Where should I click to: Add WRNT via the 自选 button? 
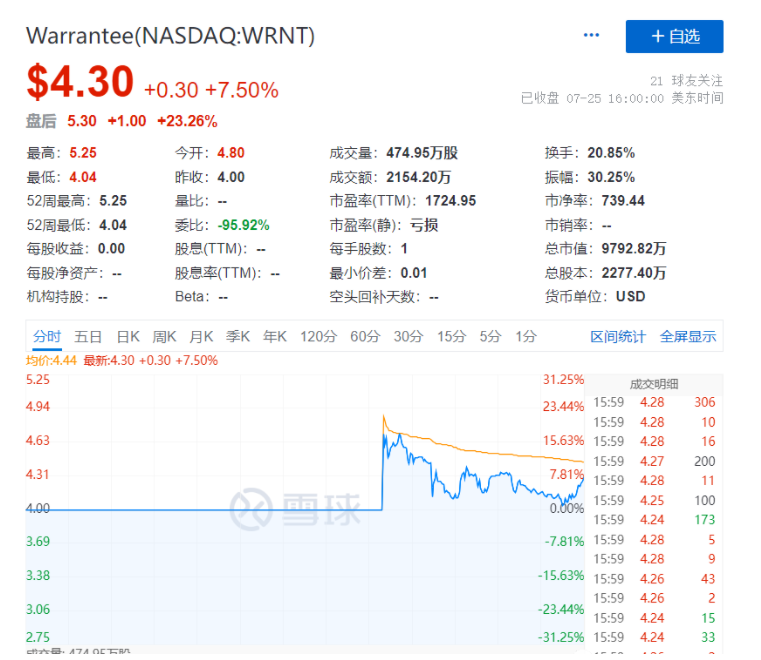click(674, 36)
